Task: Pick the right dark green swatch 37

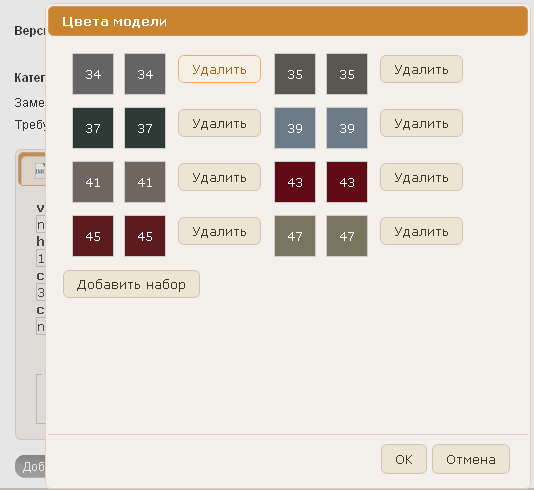Action: (145, 128)
